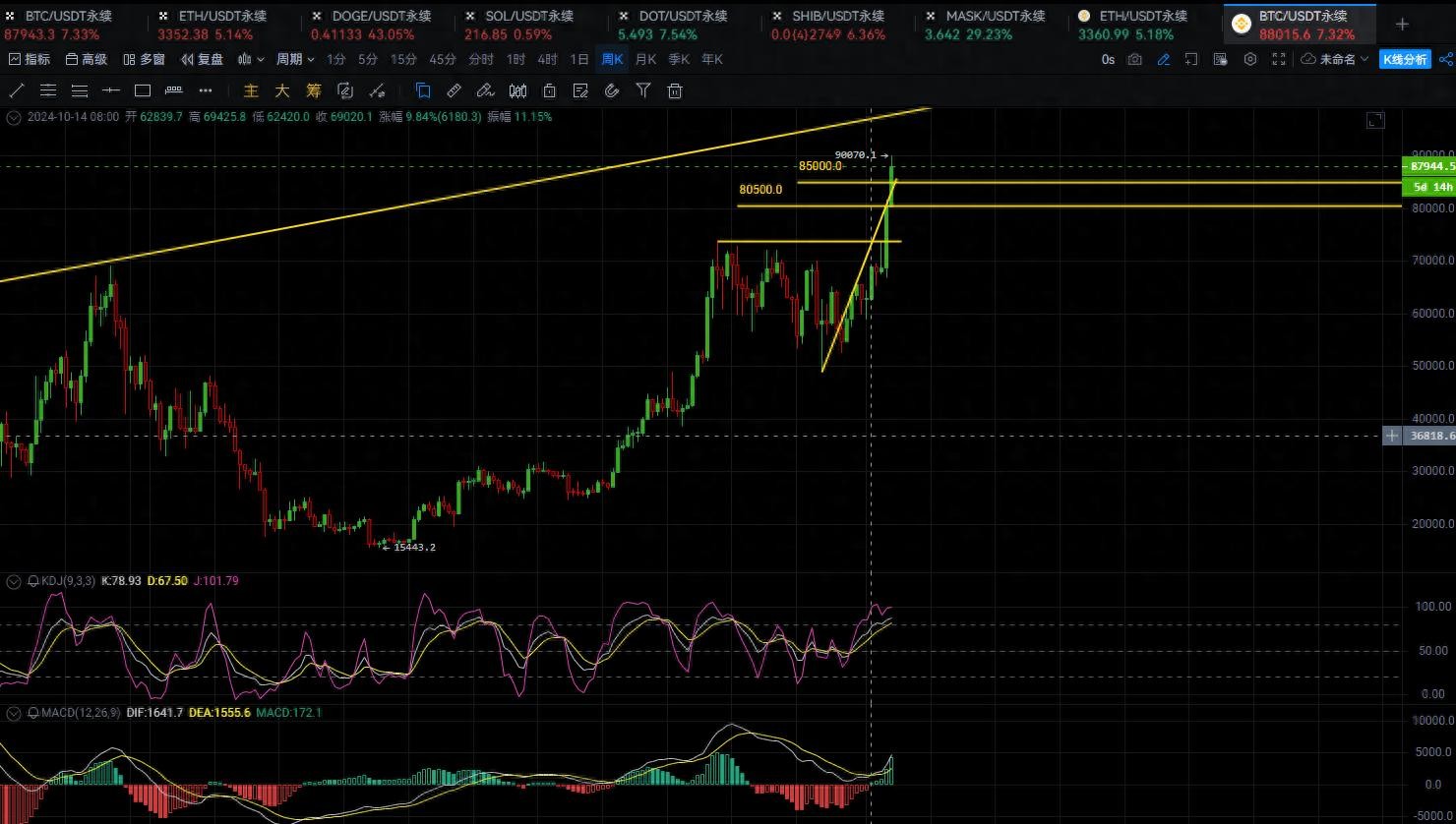
Task: Expand the 未命名 layout dropdown
Action: (x=1335, y=60)
